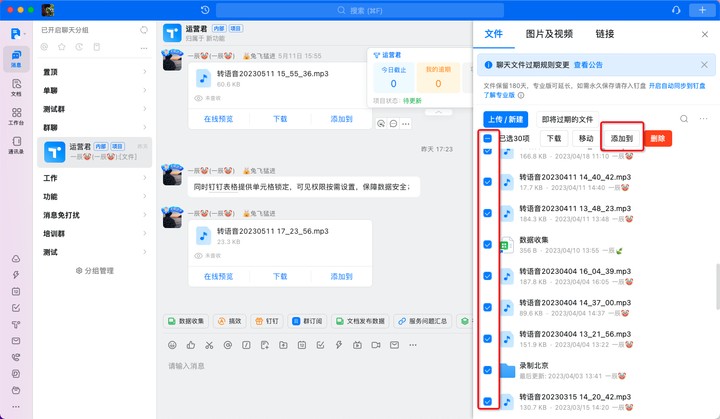Open 文档 in the left sidebar
The width and height of the screenshot is (720, 419).
point(16,89)
